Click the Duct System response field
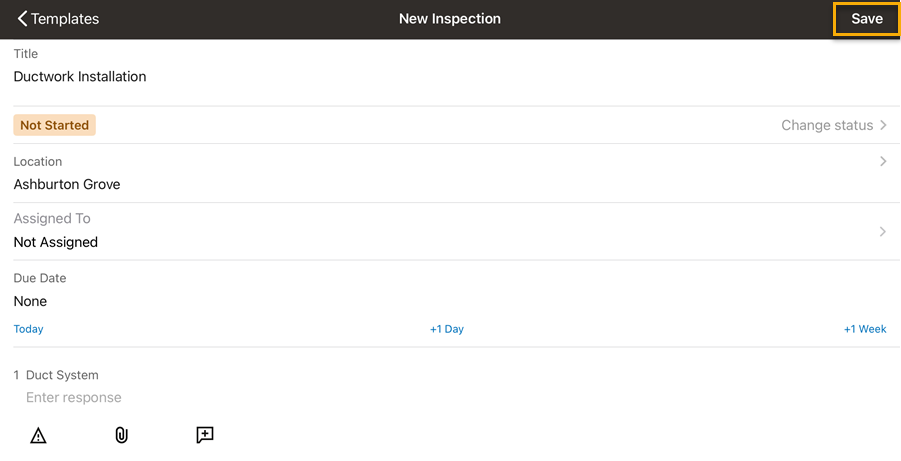Viewport: 901px width, 461px height. pyautogui.click(x=74, y=398)
